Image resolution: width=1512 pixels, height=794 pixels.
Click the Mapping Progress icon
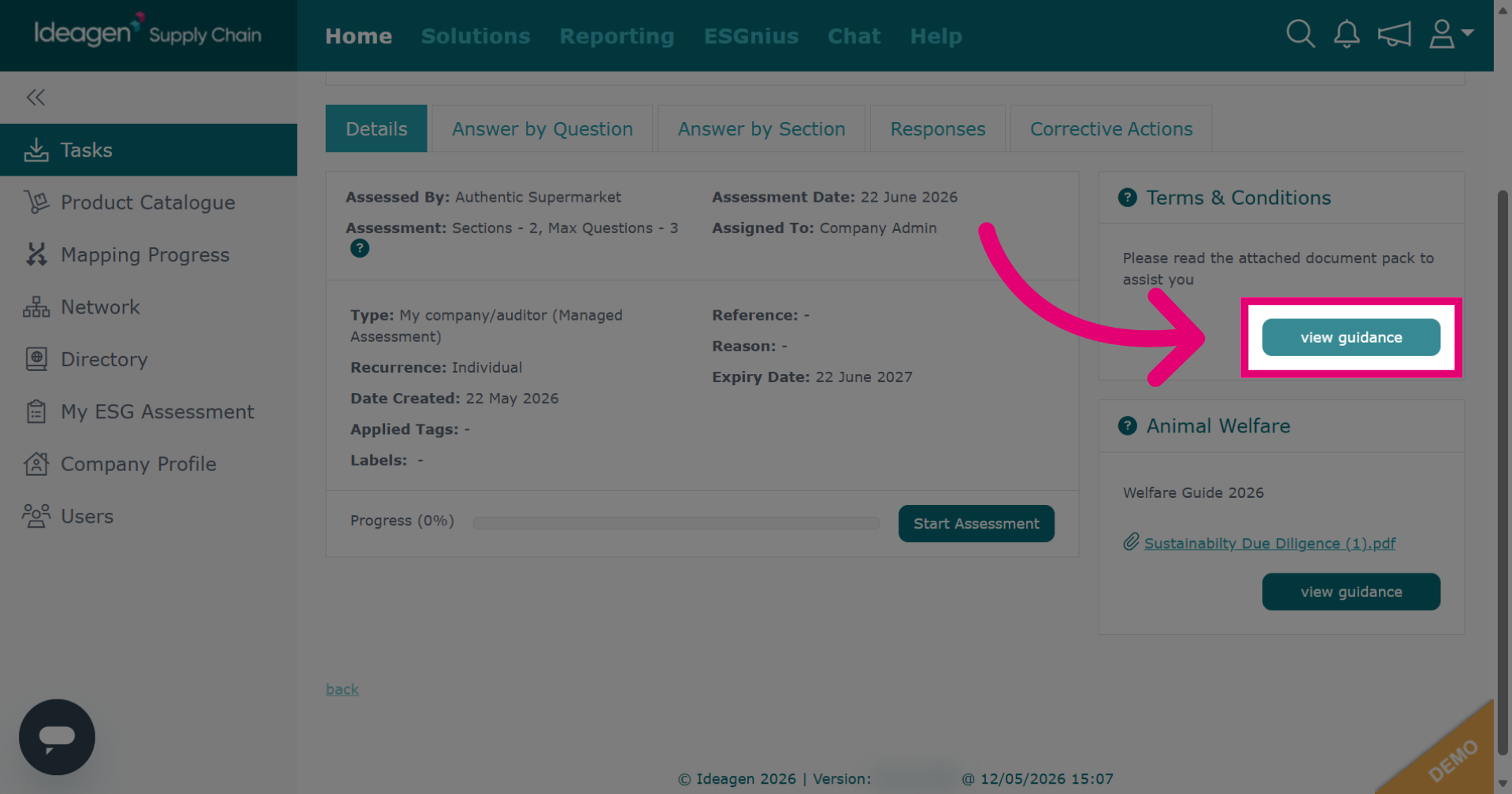pyautogui.click(x=36, y=254)
